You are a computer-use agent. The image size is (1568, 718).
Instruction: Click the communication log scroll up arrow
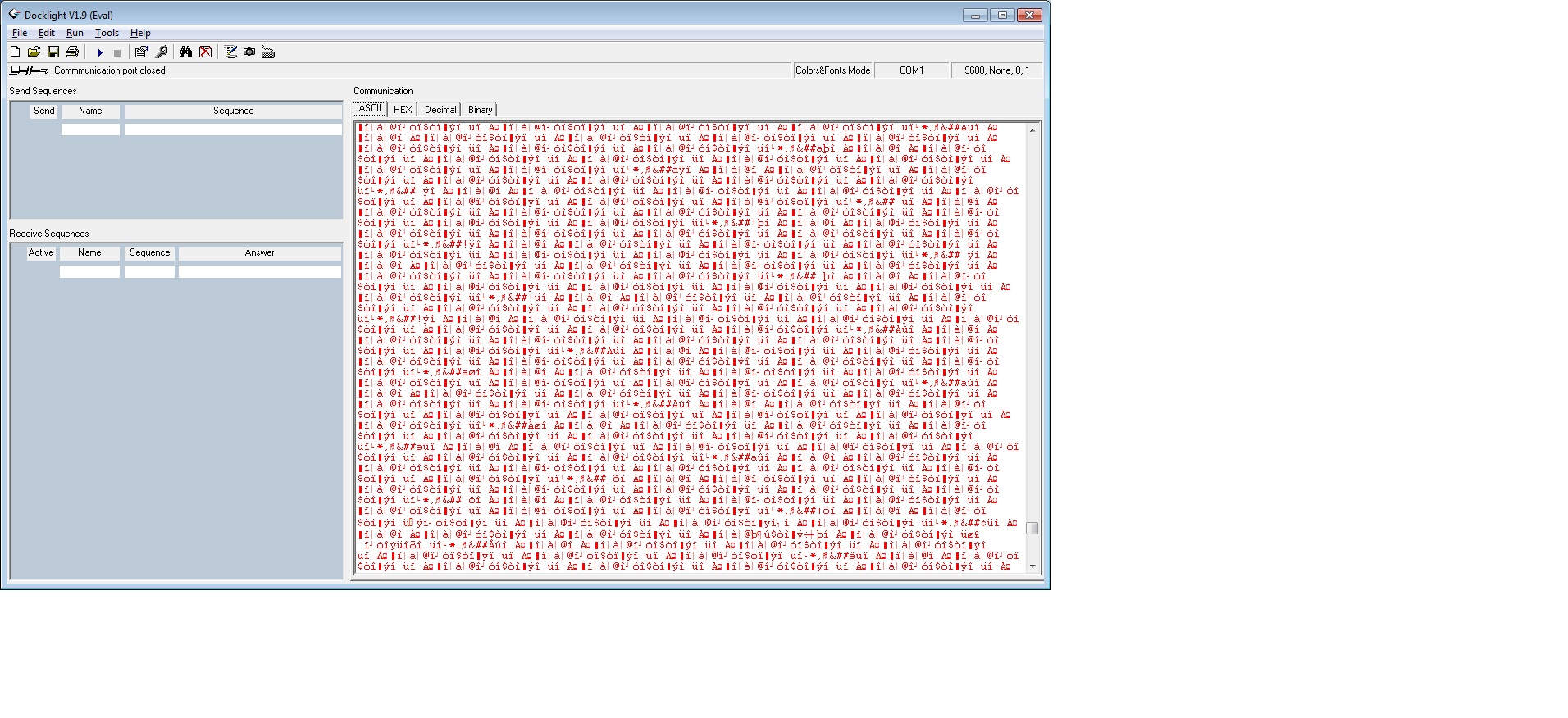[1032, 130]
